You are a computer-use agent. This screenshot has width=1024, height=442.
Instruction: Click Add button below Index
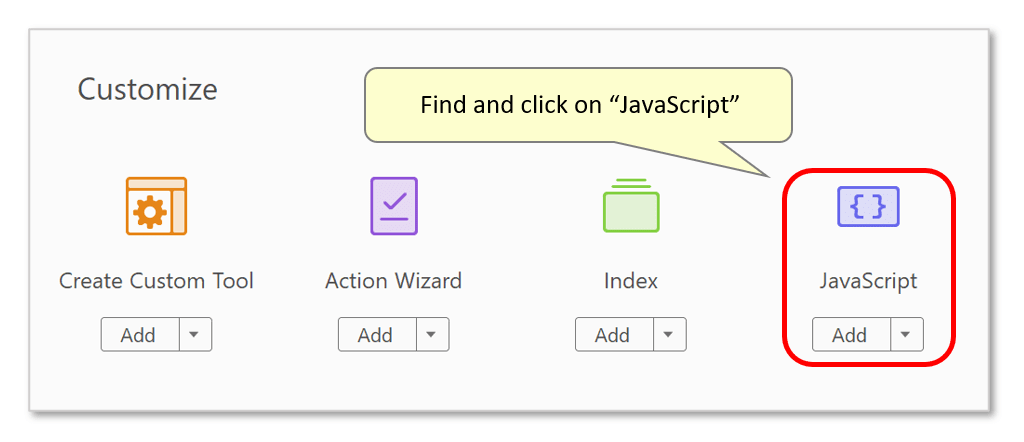coord(613,335)
